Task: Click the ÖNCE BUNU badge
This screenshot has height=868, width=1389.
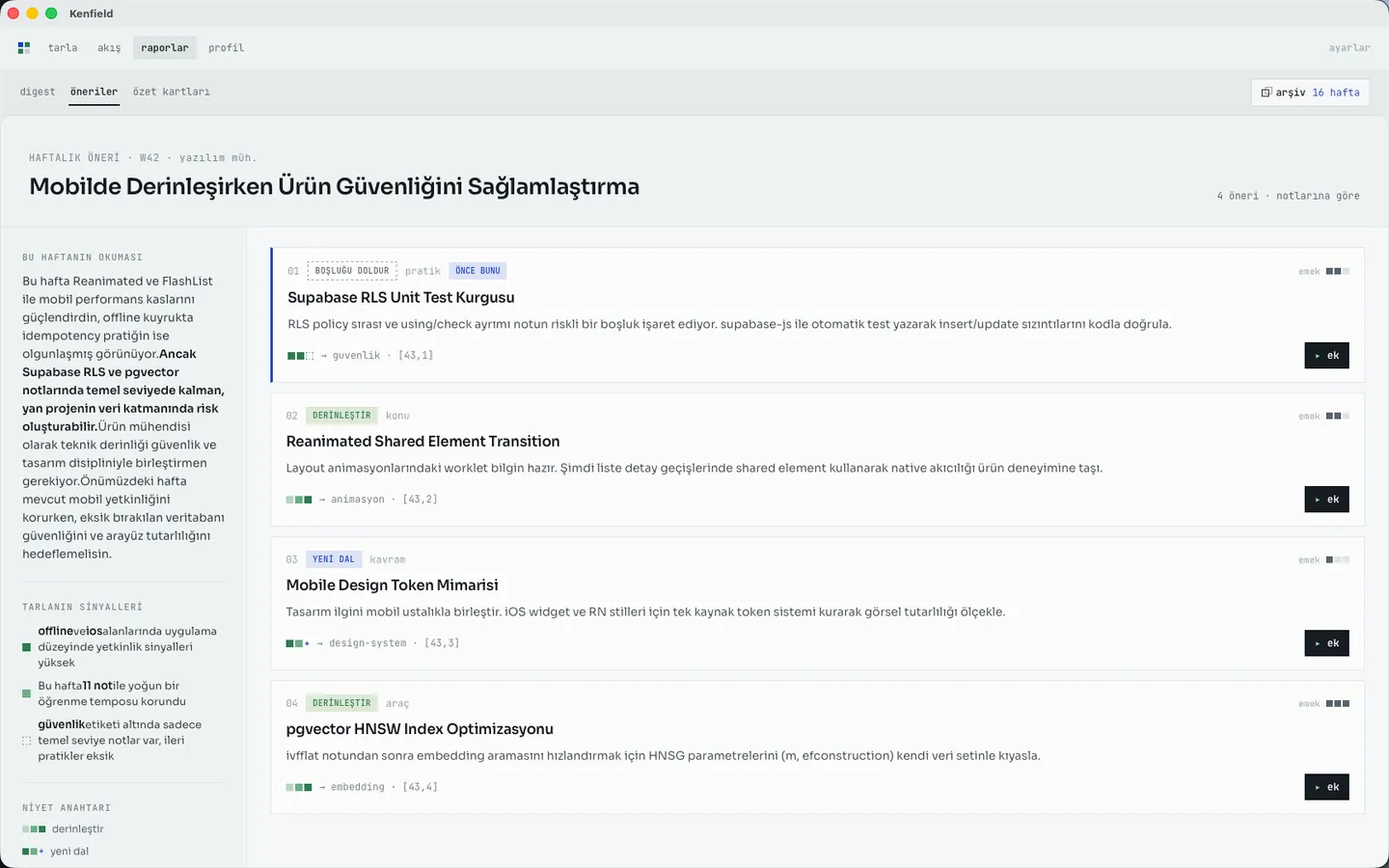Action: (x=477, y=271)
